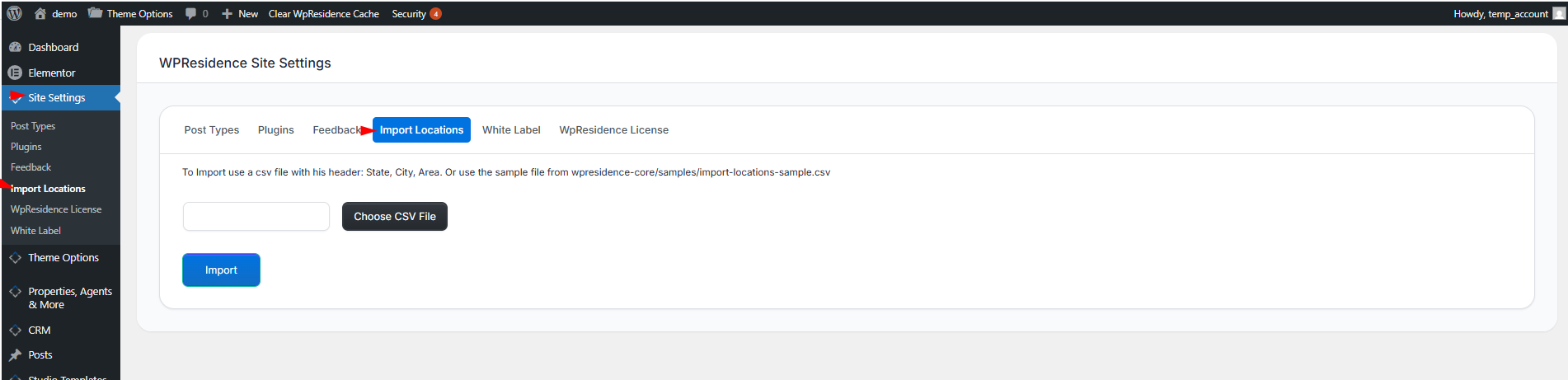
Task: Open Elementor in the sidebar
Action: tap(51, 73)
